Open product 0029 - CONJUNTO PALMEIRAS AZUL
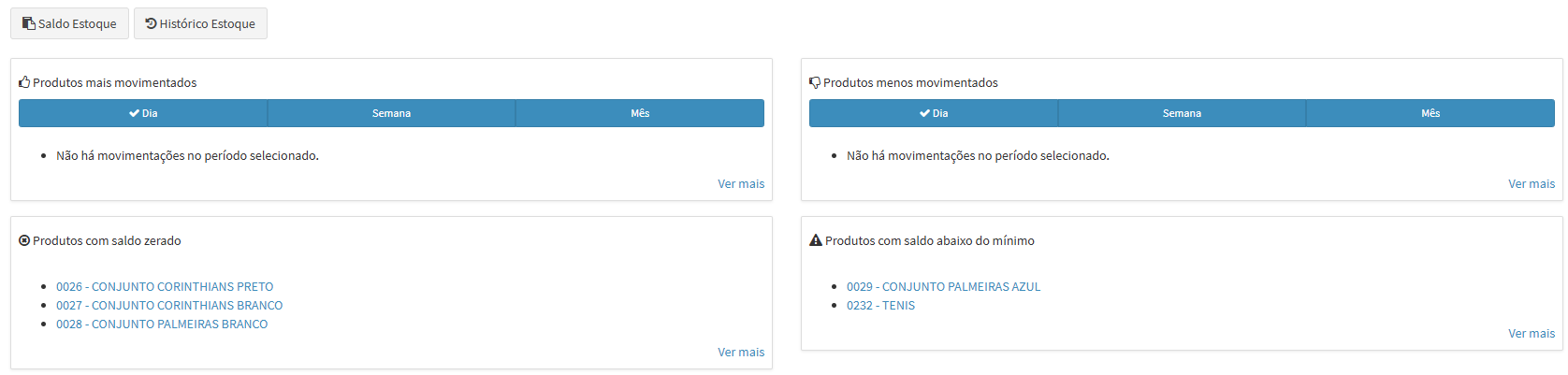 point(943,287)
